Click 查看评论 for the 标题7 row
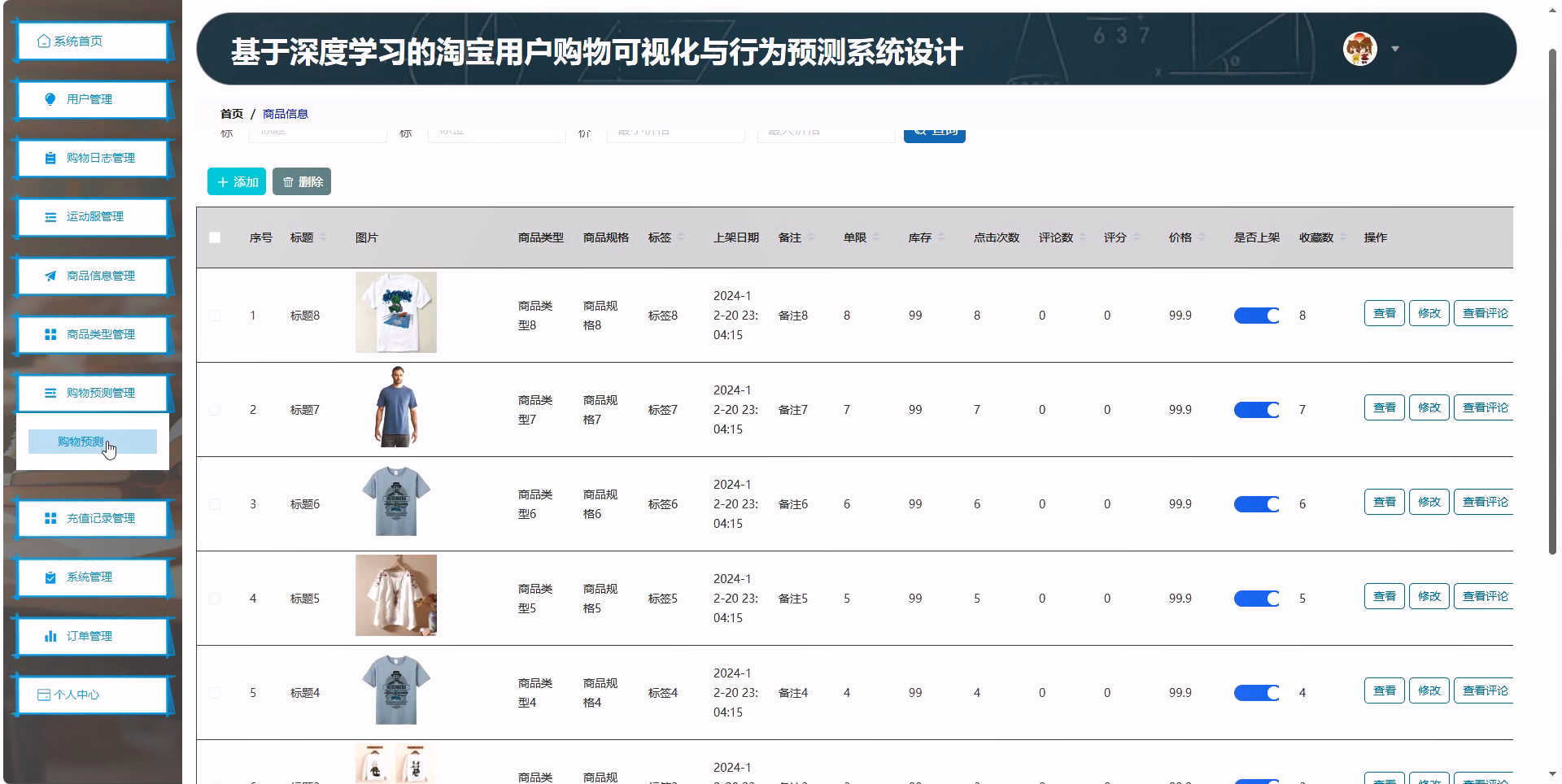Screen dimensions: 1562x784 1485,407
